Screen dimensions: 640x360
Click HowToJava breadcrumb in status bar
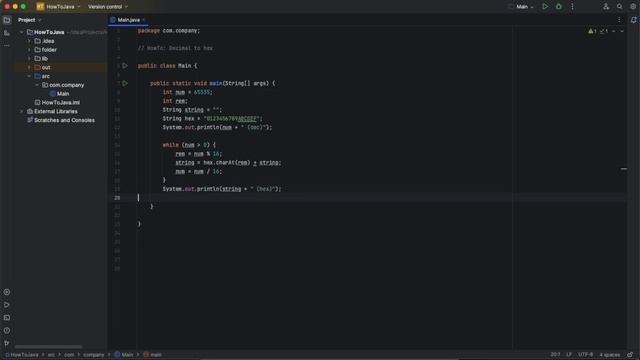[x=22, y=355]
